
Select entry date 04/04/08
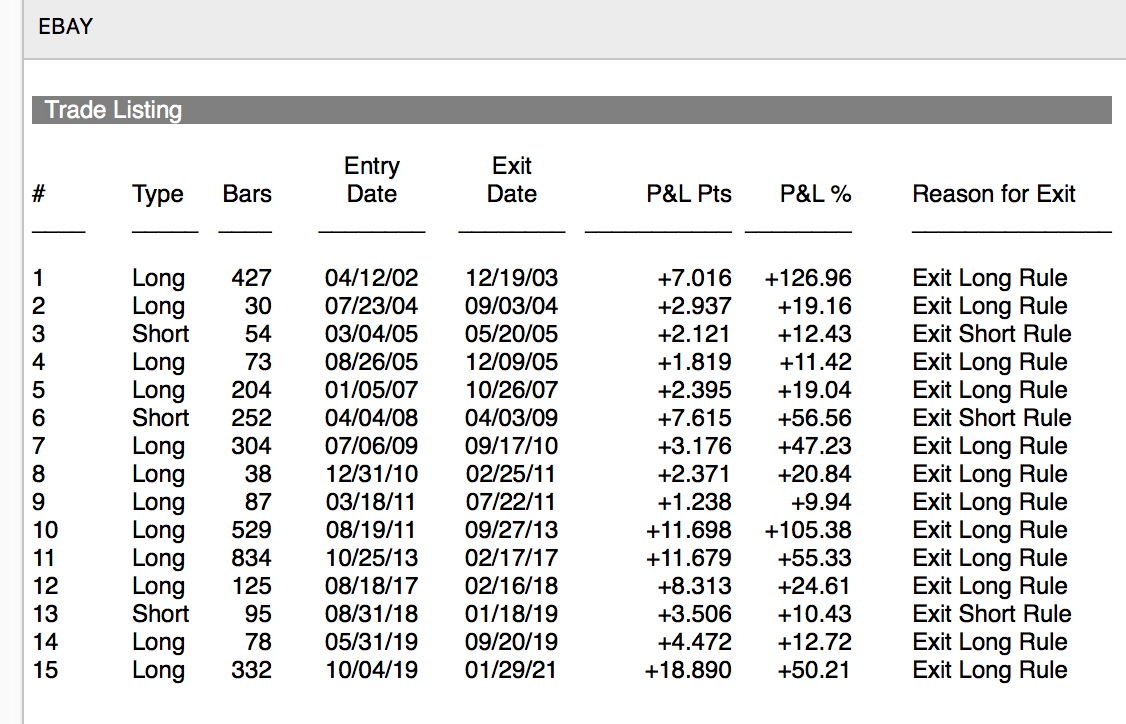pyautogui.click(x=371, y=418)
